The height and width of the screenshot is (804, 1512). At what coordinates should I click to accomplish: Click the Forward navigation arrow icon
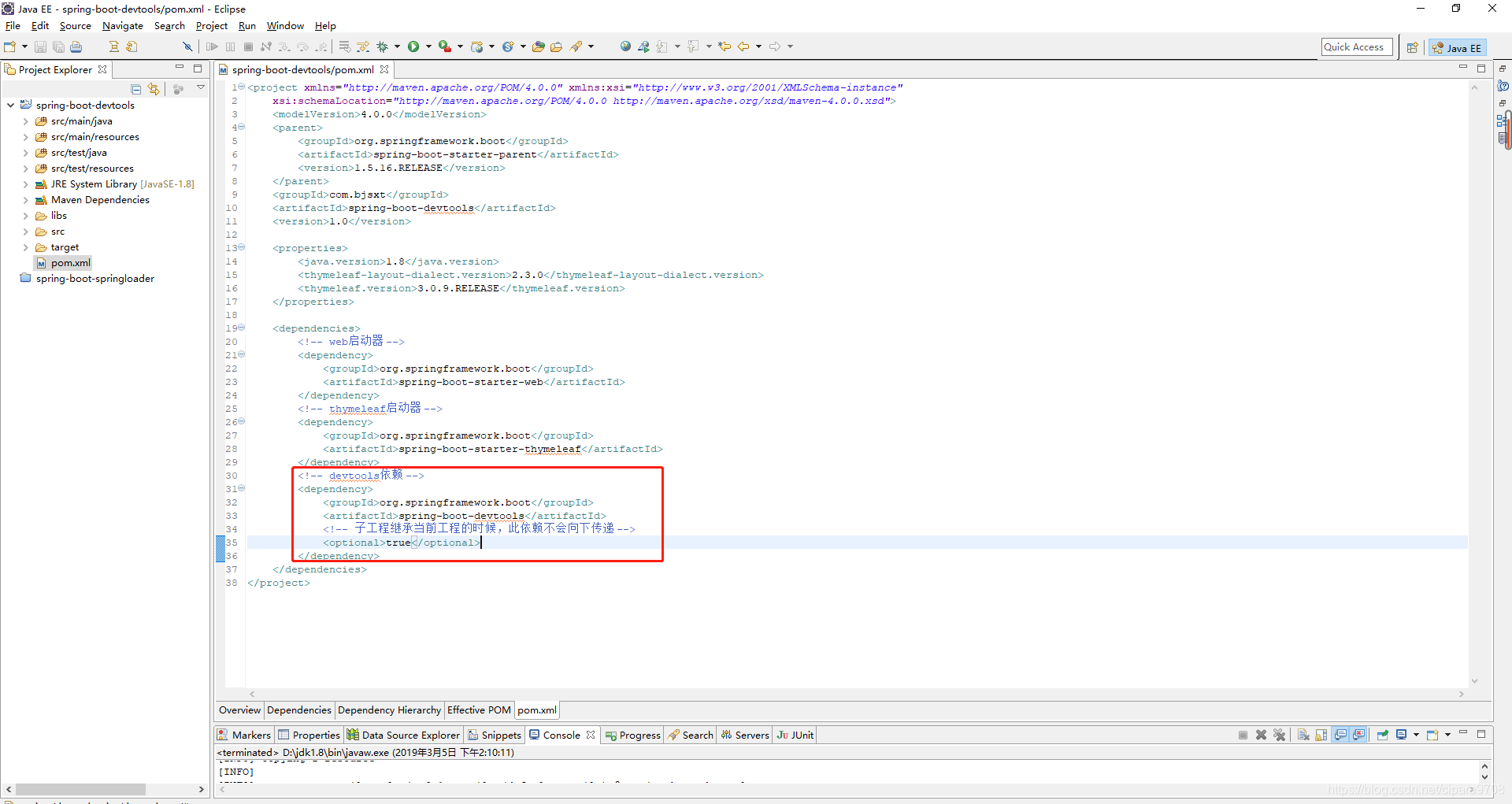coord(775,46)
